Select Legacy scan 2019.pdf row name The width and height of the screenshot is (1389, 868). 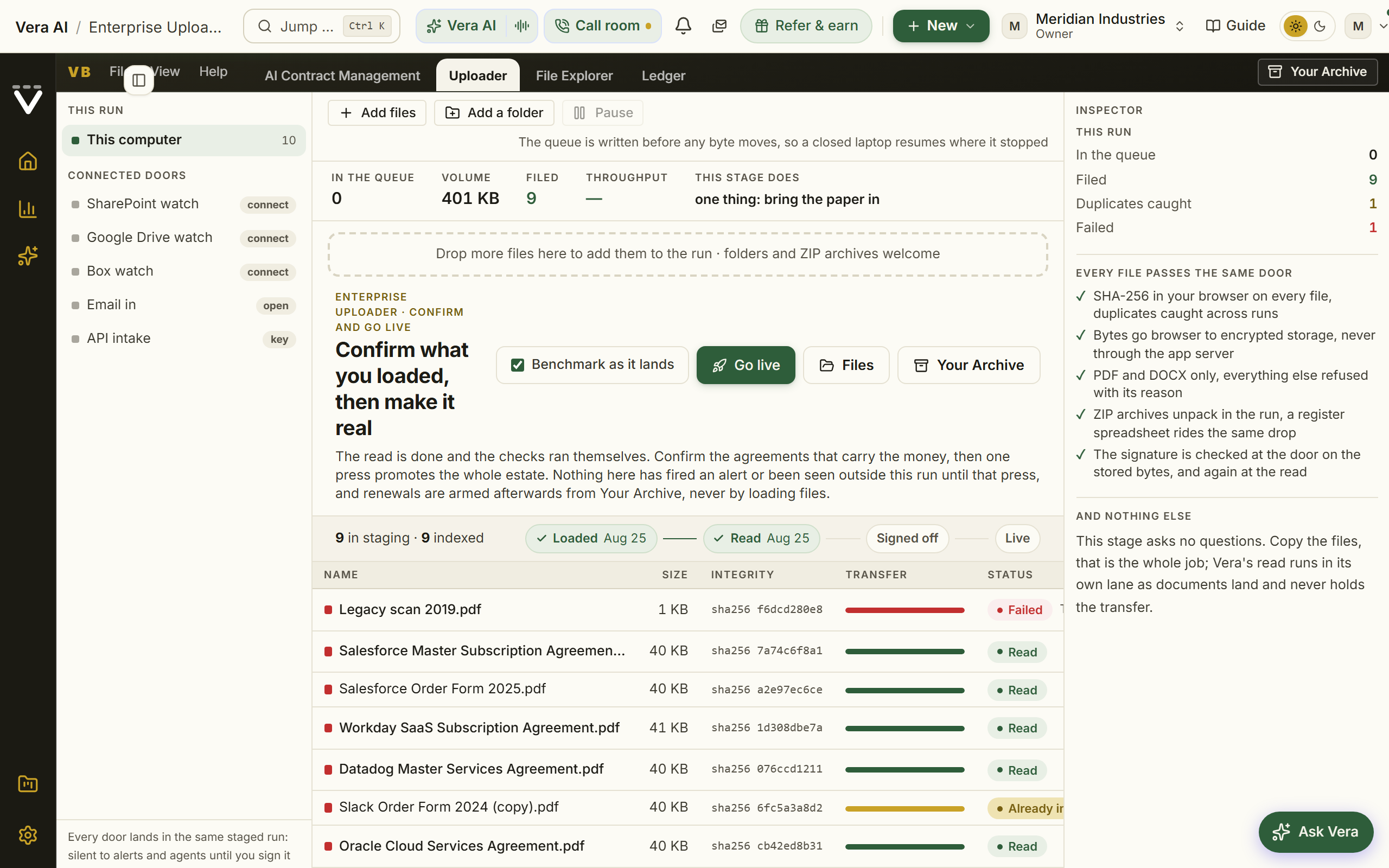click(410, 609)
